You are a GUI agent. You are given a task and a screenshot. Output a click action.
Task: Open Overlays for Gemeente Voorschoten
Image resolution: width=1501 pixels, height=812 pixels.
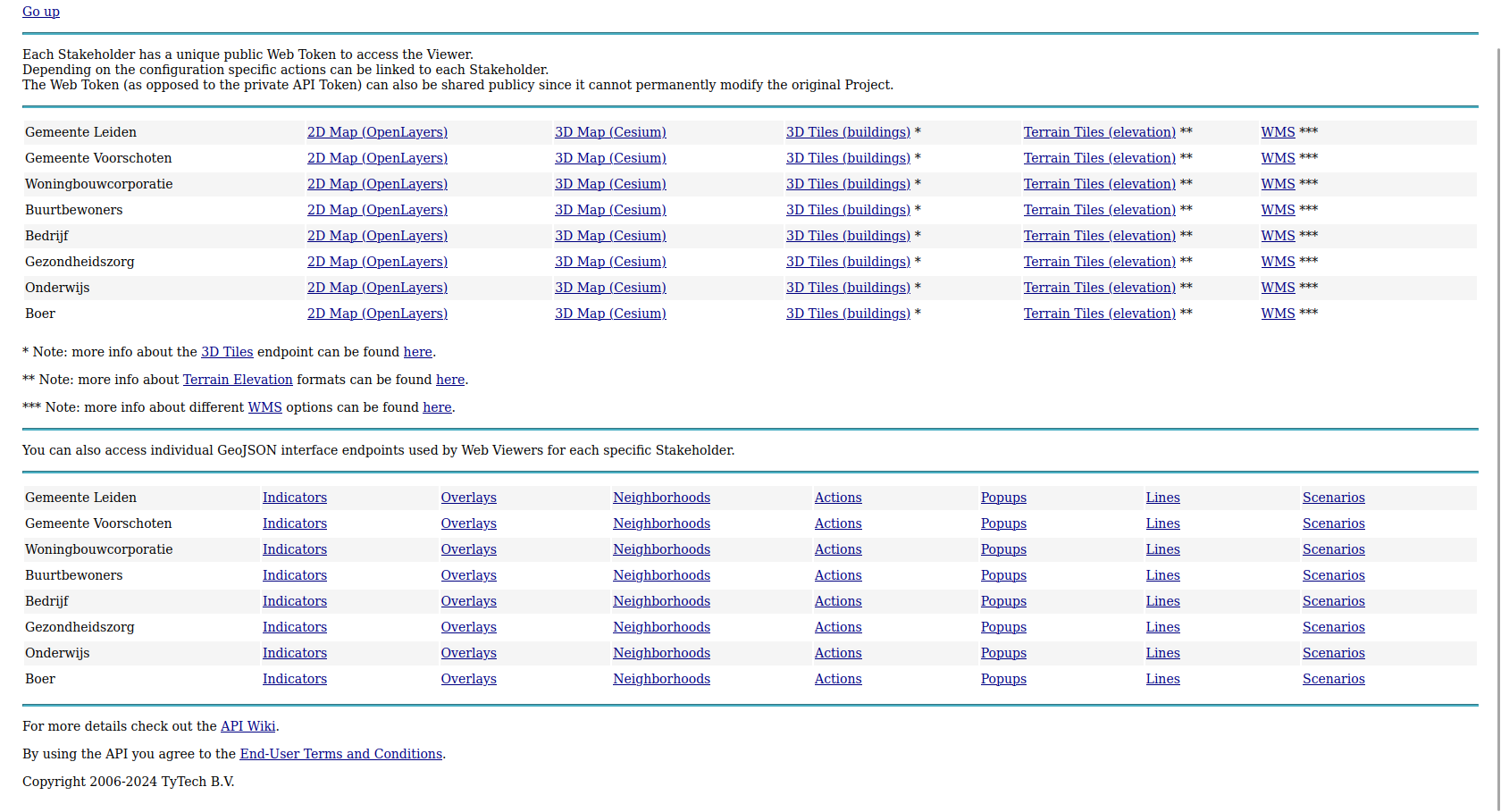pyautogui.click(x=468, y=523)
